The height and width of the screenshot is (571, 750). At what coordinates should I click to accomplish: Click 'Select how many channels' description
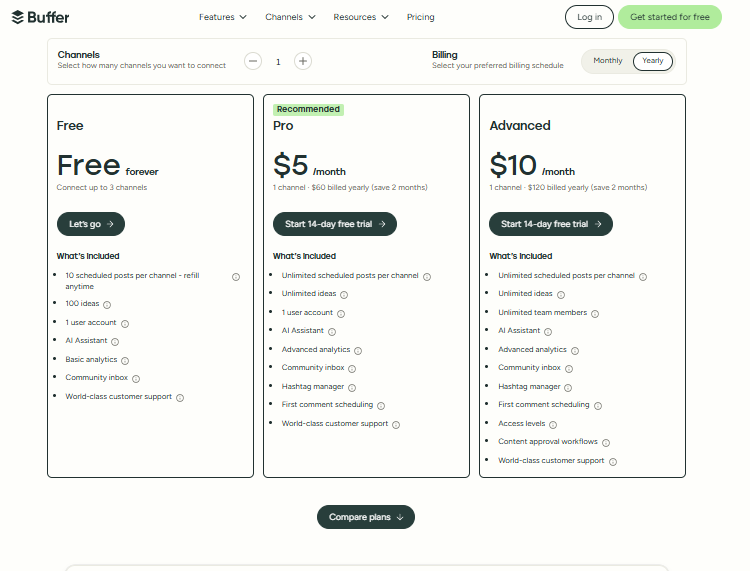[142, 66]
